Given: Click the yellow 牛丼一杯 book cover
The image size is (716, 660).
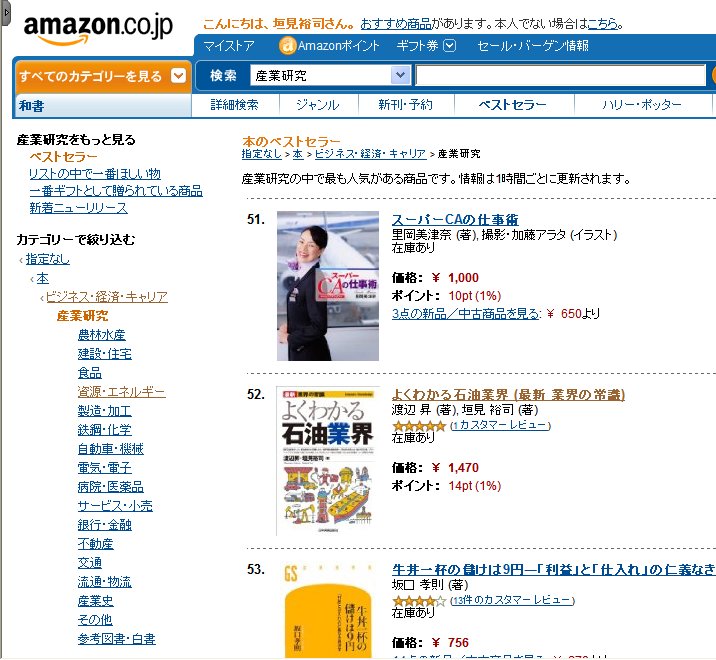Looking at the screenshot, I should click(327, 610).
